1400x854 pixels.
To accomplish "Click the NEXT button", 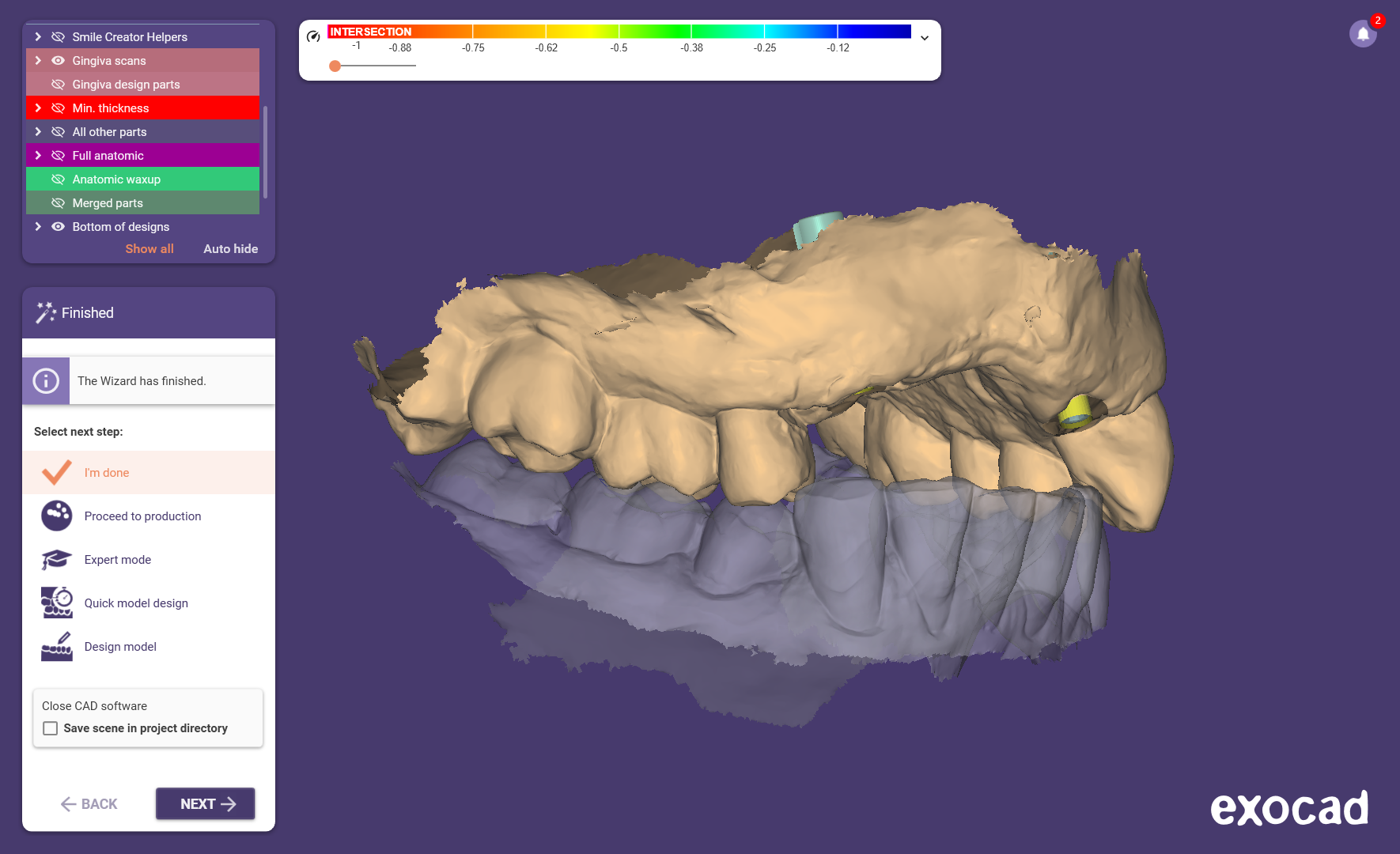I will tap(206, 803).
